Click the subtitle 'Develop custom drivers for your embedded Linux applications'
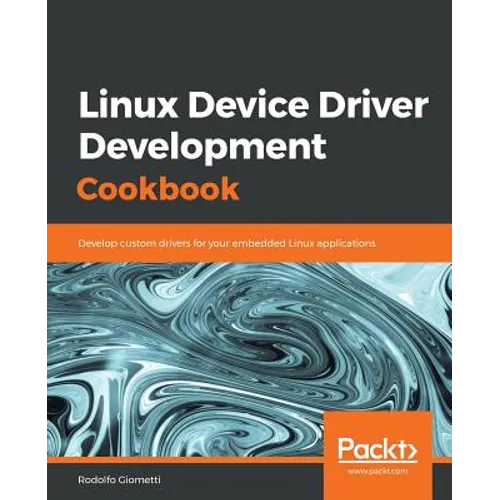Viewport: 500px width, 500px height. click(227, 243)
